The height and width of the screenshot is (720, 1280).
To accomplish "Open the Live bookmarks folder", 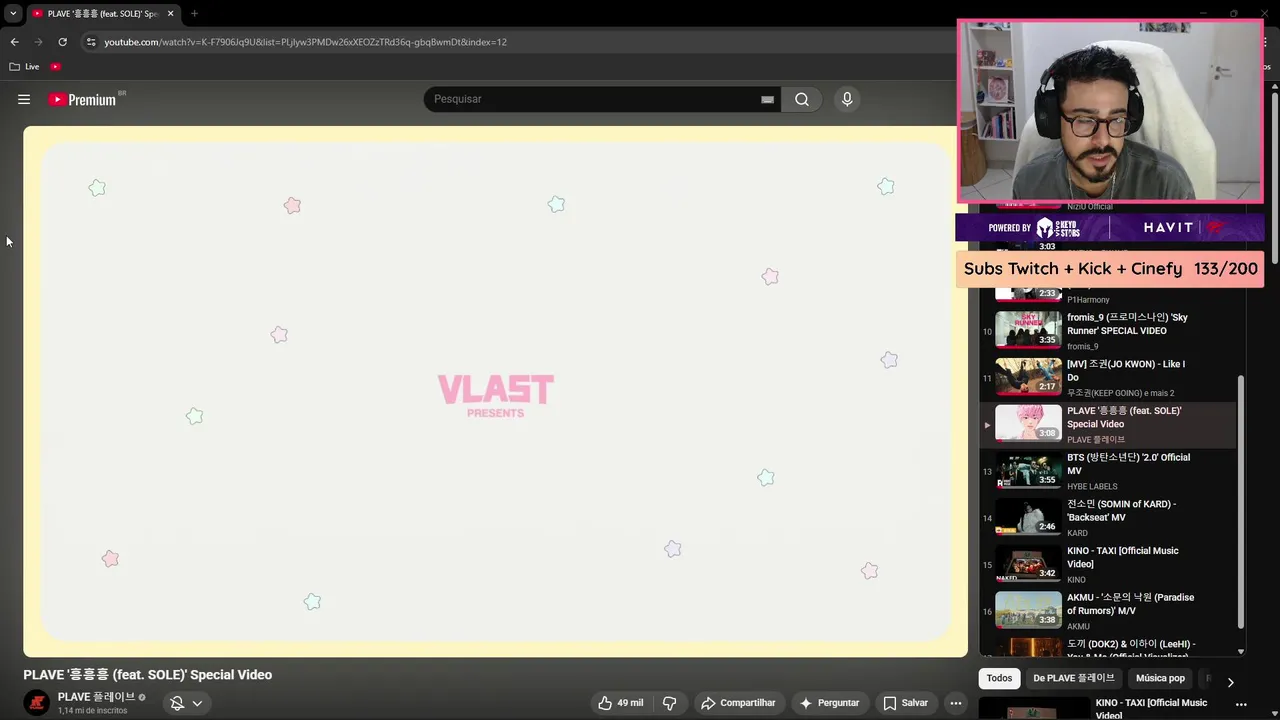I will 24,67.
